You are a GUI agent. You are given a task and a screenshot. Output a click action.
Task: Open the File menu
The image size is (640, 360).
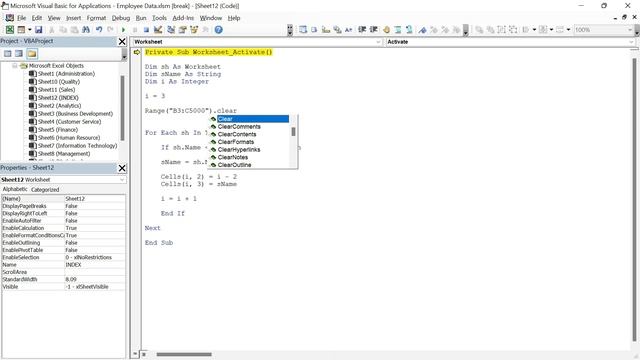pyautogui.click(x=21, y=18)
